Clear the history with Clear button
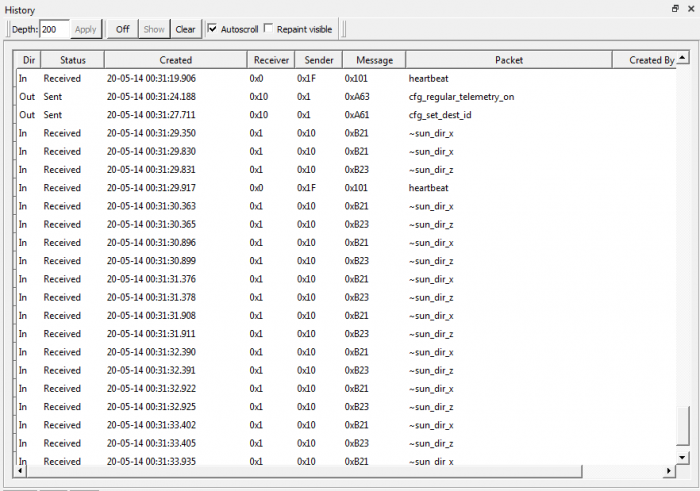700x491 pixels. point(185,29)
